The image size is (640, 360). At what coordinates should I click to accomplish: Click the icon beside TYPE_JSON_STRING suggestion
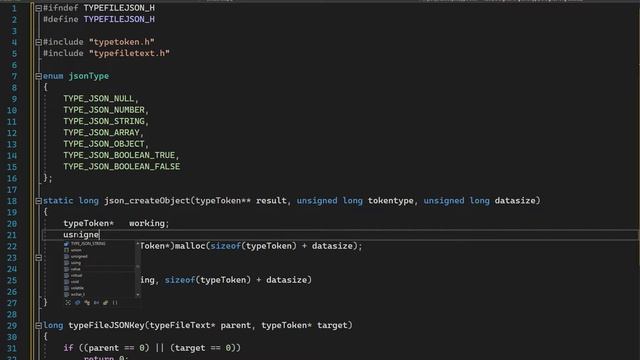(x=66, y=244)
